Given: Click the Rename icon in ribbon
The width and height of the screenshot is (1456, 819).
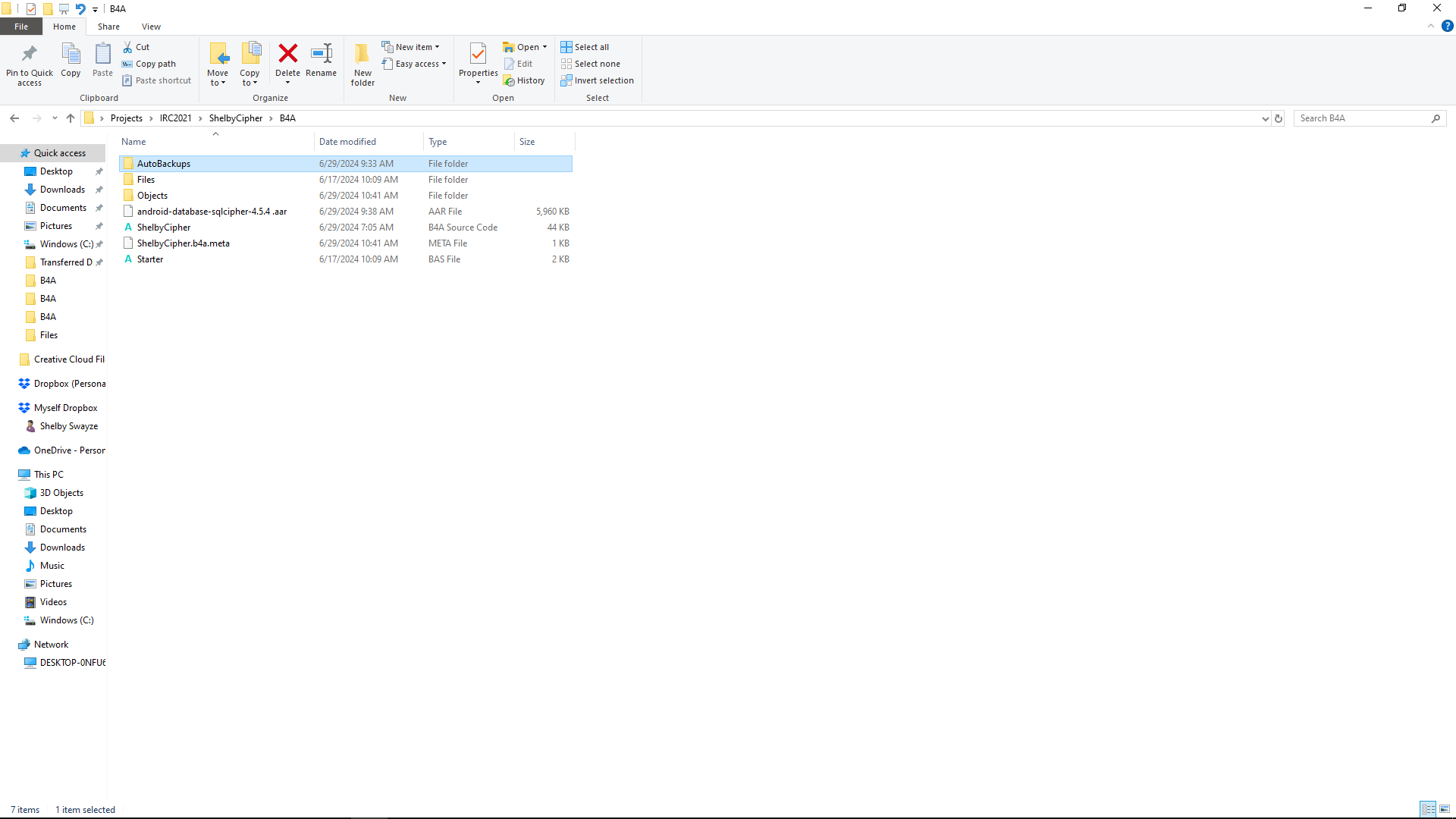Looking at the screenshot, I should [322, 54].
